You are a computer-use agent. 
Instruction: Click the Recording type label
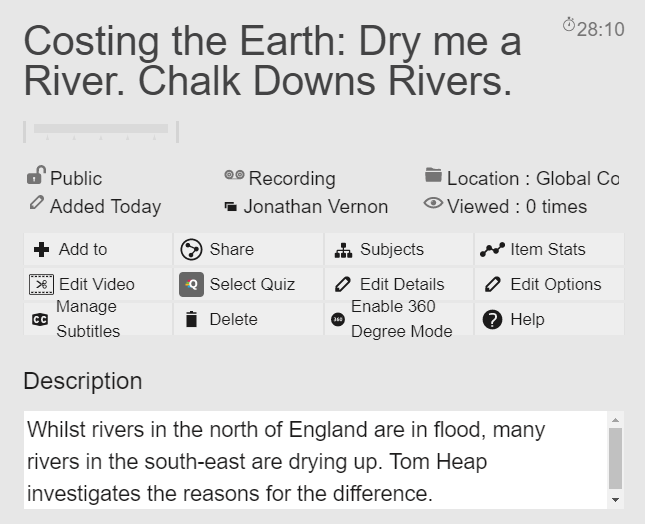tap(292, 179)
